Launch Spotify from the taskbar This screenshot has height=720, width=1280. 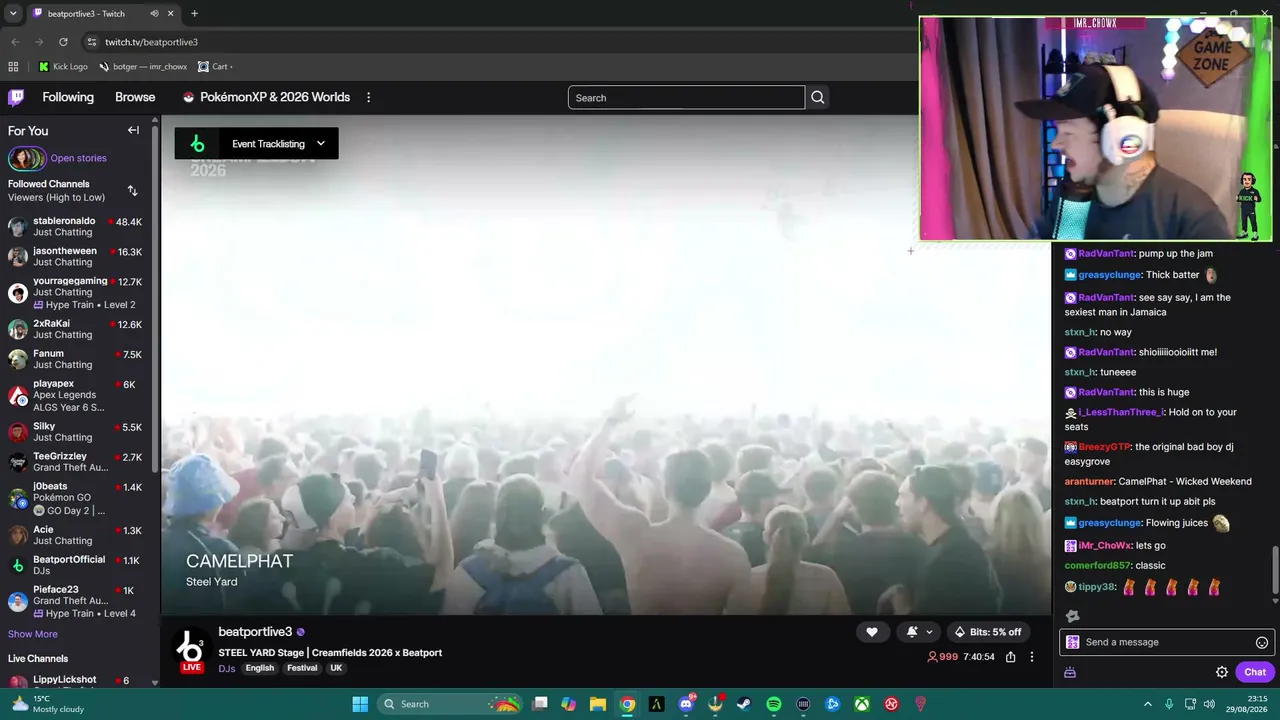pyautogui.click(x=774, y=704)
